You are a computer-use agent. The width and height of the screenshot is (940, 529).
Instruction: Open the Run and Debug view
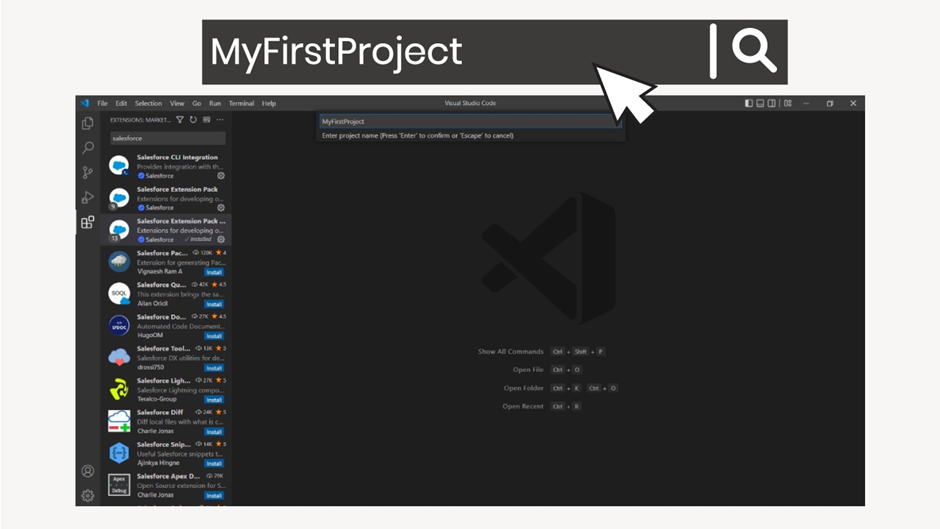click(x=88, y=197)
